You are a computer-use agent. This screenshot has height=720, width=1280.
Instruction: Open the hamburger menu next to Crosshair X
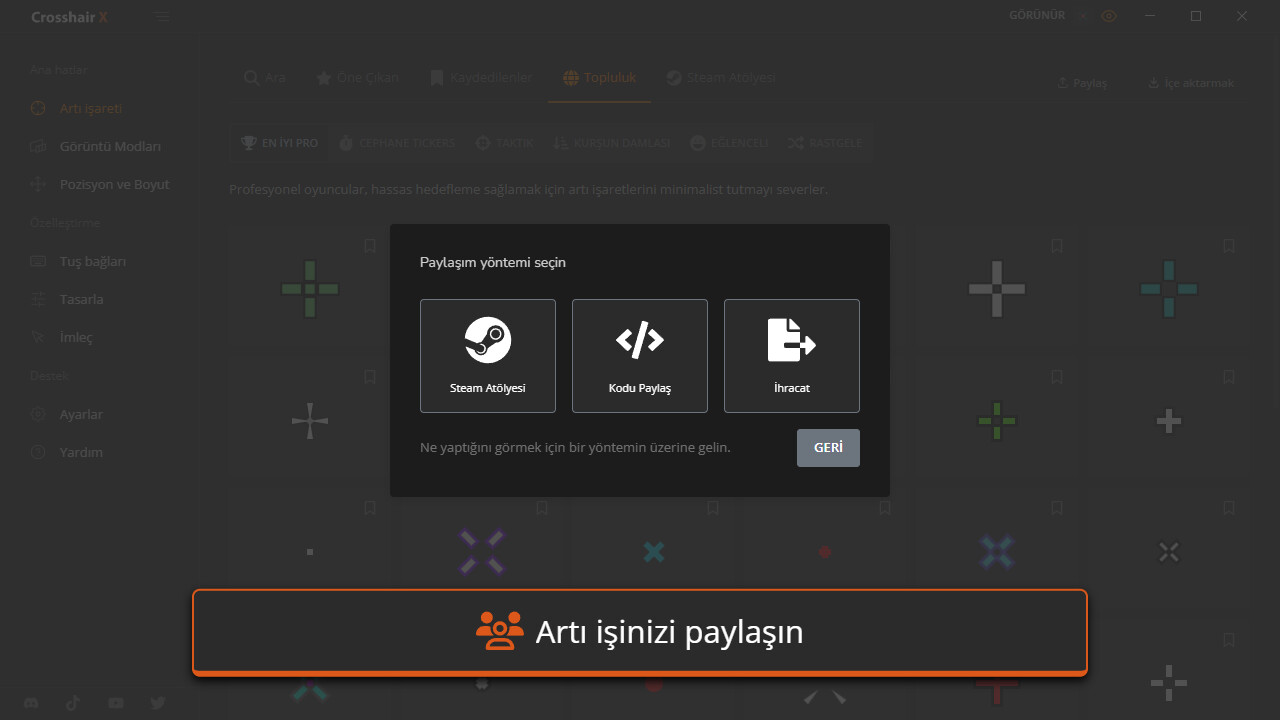(162, 17)
